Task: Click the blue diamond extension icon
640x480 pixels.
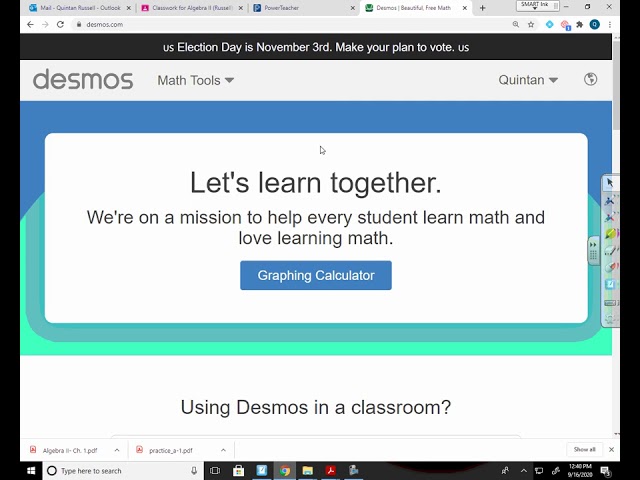Action: point(549,24)
